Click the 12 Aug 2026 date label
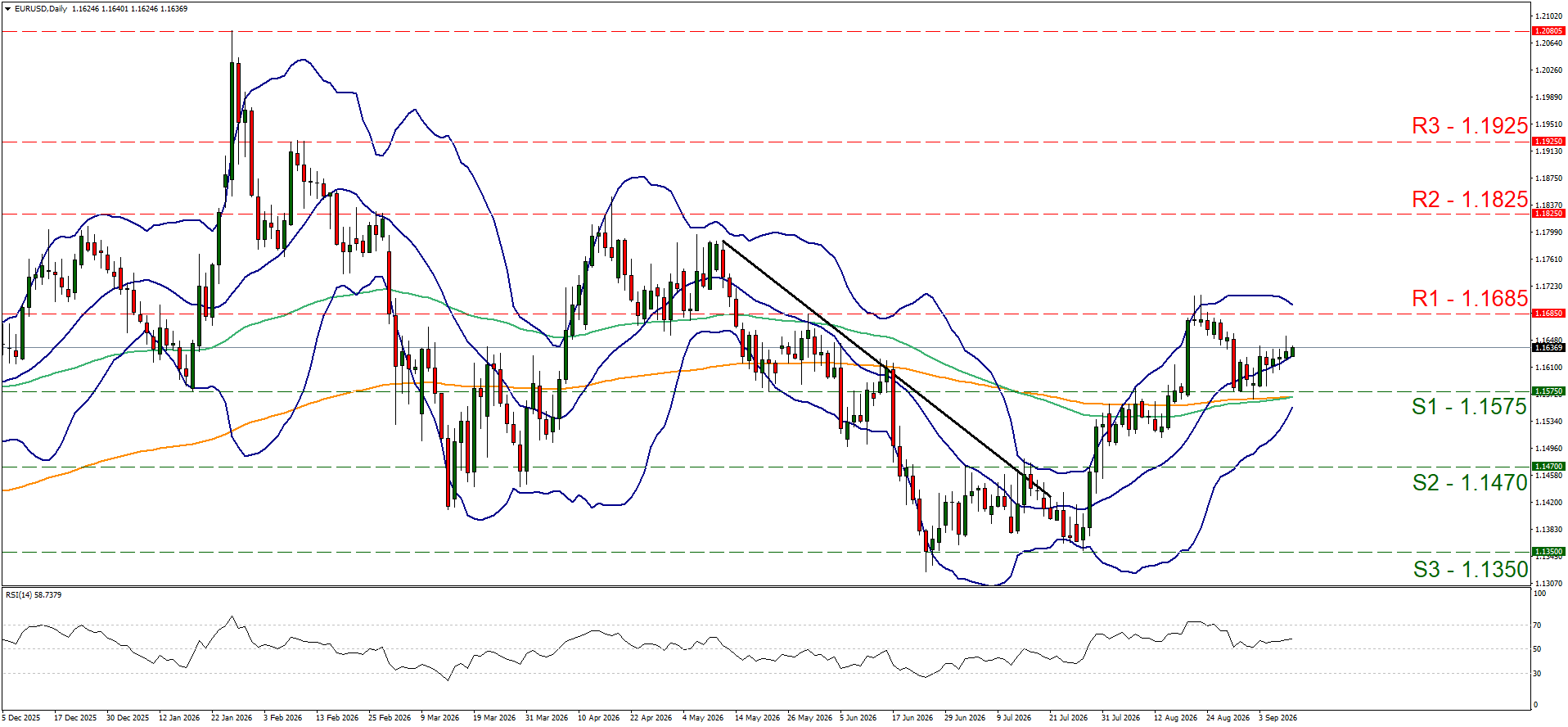The height and width of the screenshot is (727, 1568). pyautogui.click(x=1175, y=718)
